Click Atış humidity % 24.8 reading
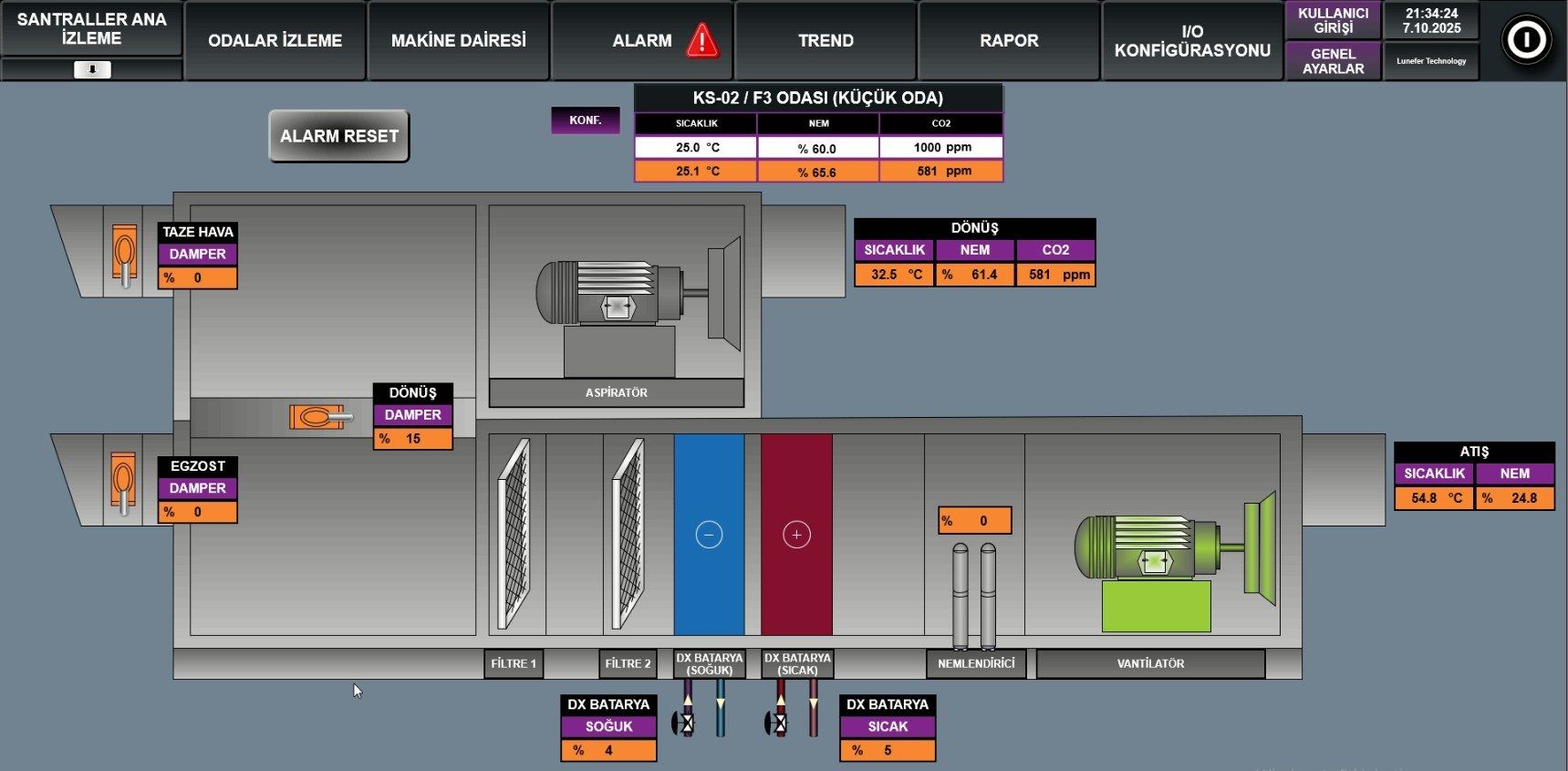The height and width of the screenshot is (771, 1568). [x=1515, y=498]
